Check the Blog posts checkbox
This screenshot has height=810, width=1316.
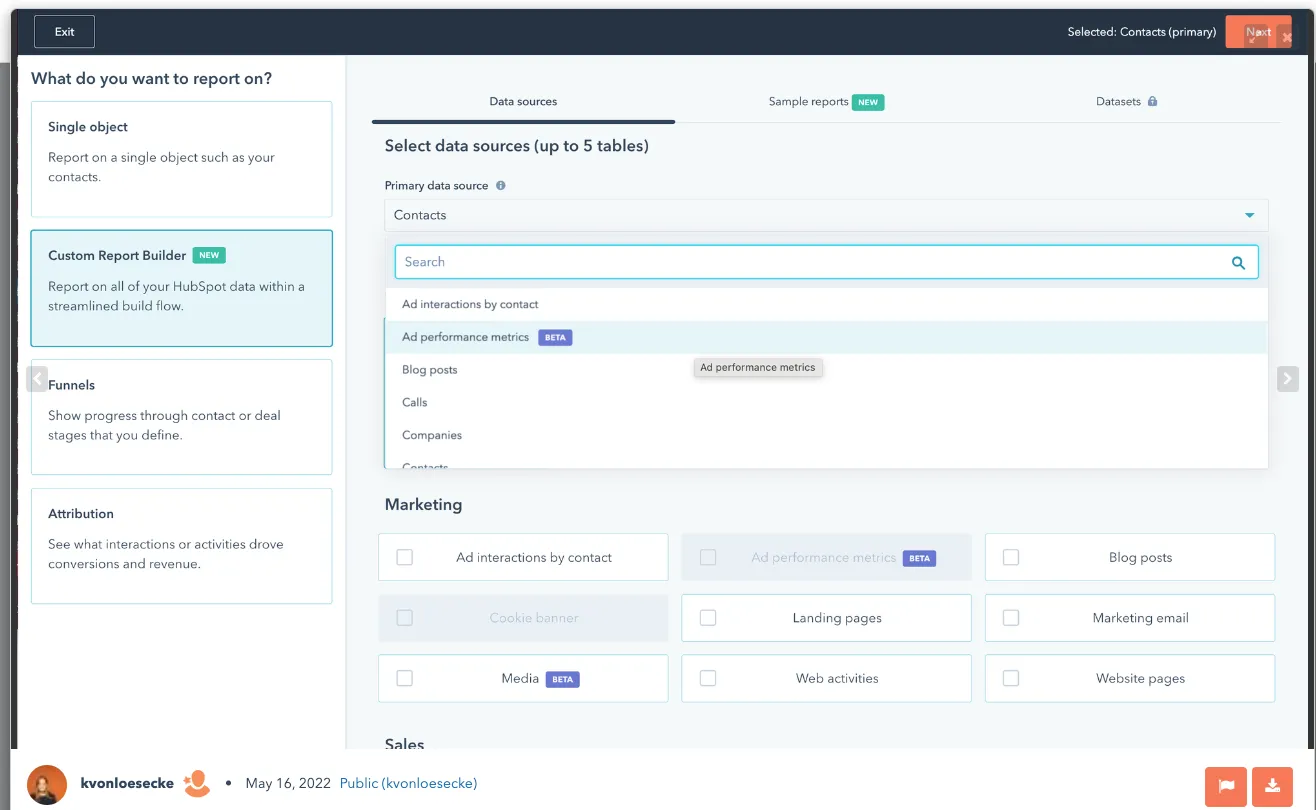click(x=1011, y=557)
